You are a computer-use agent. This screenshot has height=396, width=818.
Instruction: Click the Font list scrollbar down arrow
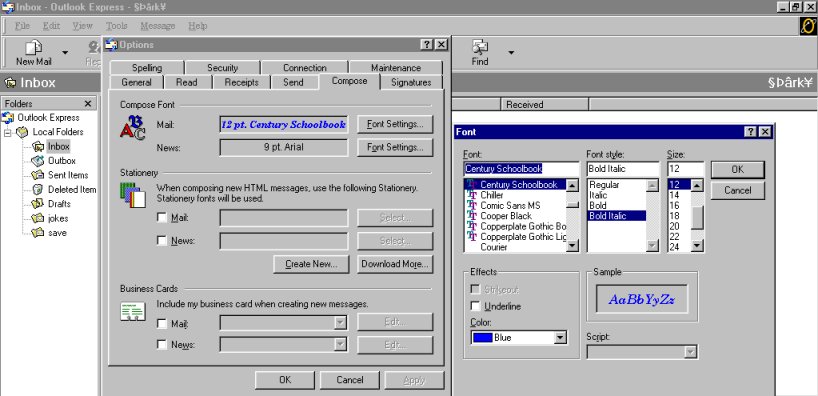click(572, 246)
